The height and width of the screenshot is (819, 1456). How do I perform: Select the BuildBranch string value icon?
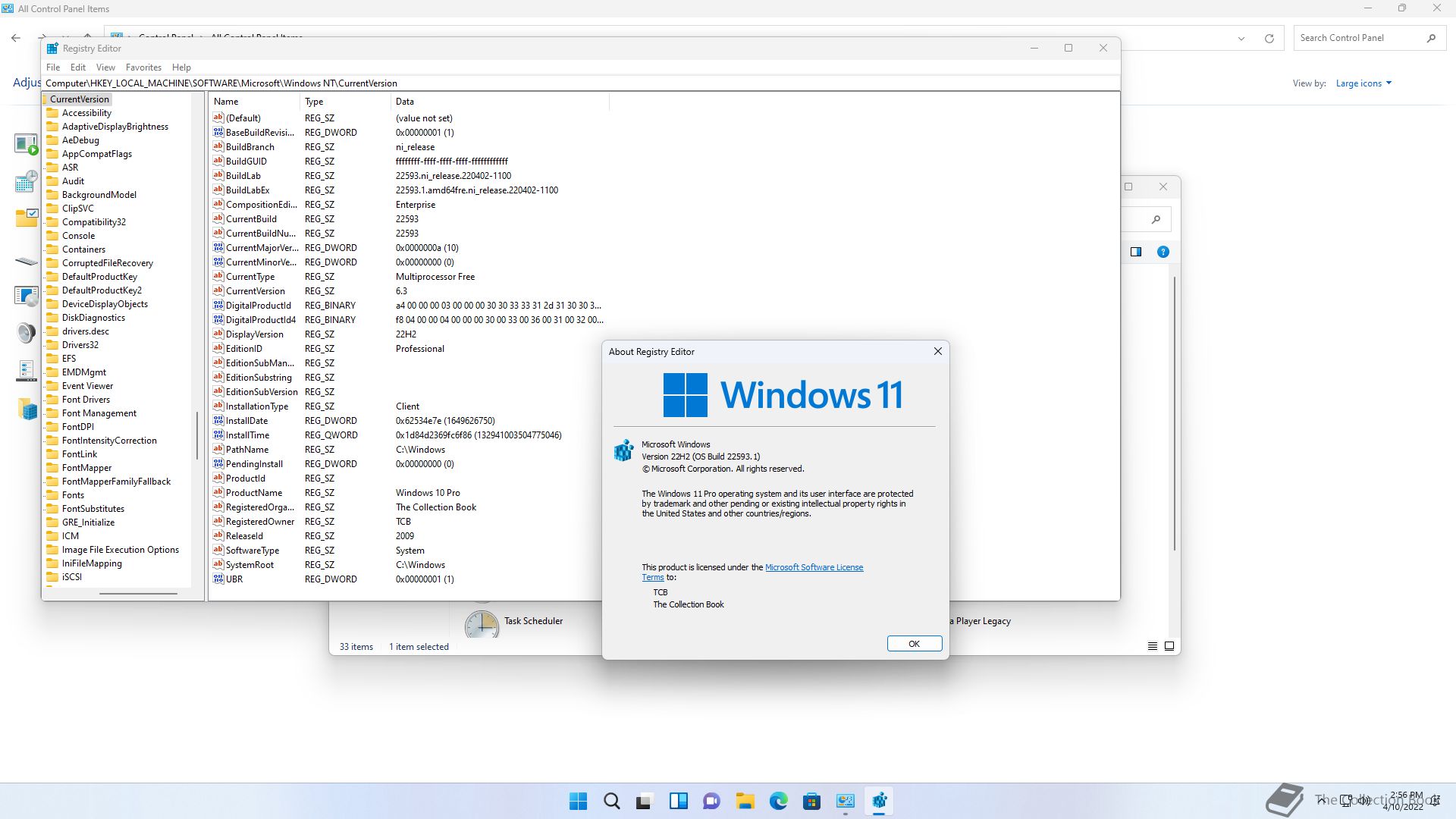tap(218, 146)
